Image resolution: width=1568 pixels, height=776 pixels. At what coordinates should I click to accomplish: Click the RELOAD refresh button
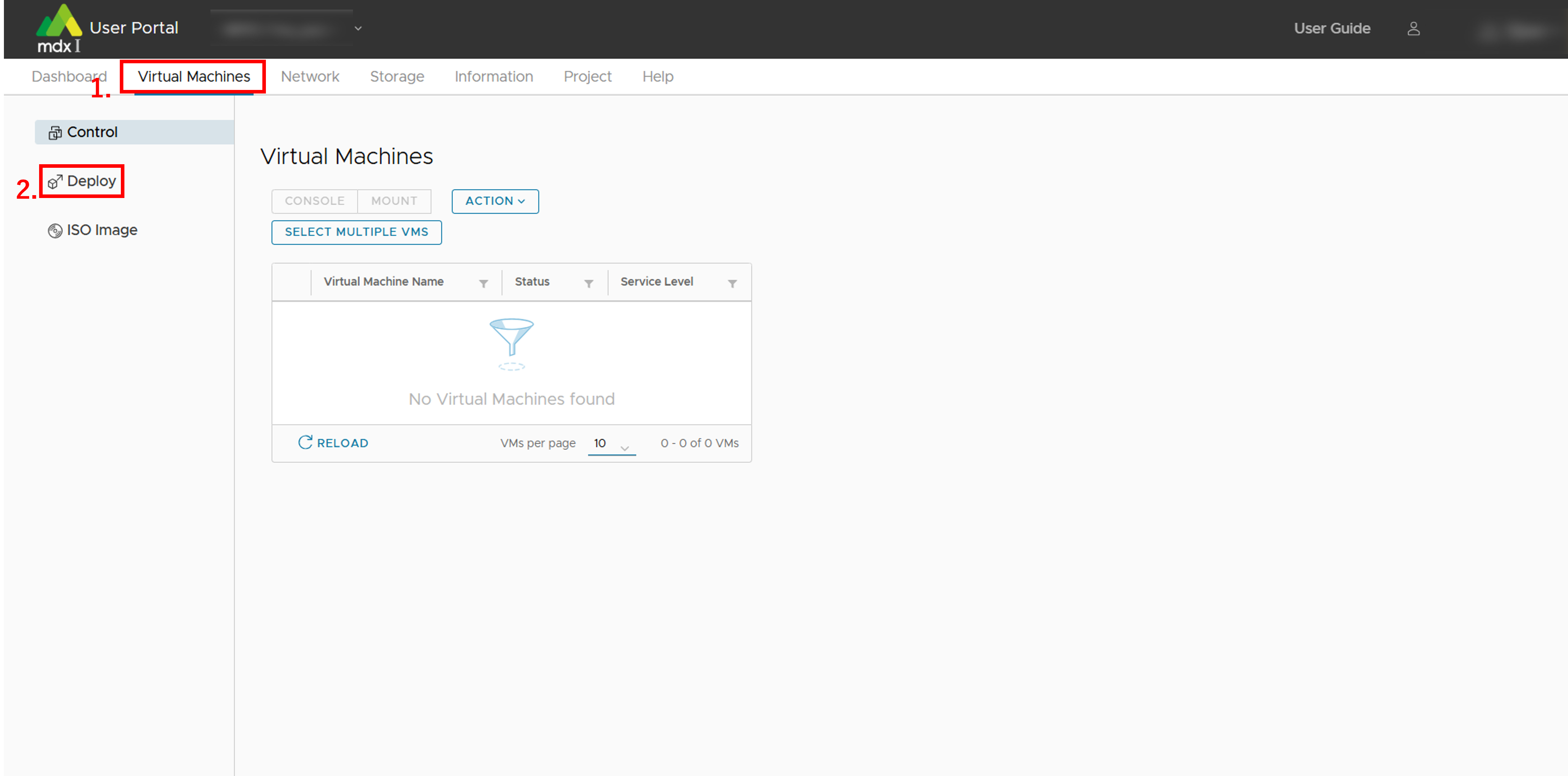click(333, 443)
